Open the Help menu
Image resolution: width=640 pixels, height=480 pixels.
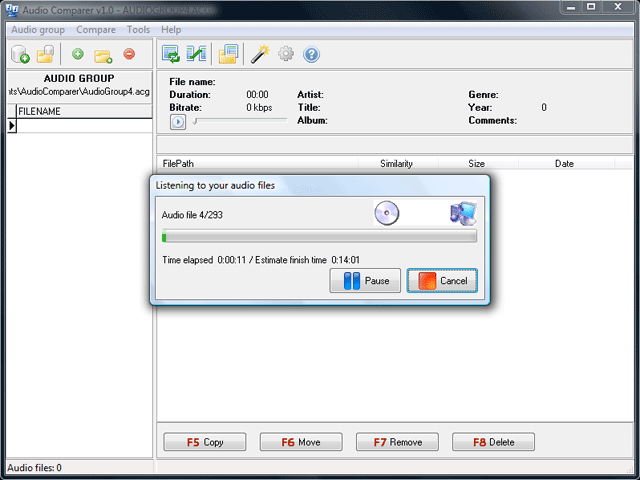tap(171, 30)
